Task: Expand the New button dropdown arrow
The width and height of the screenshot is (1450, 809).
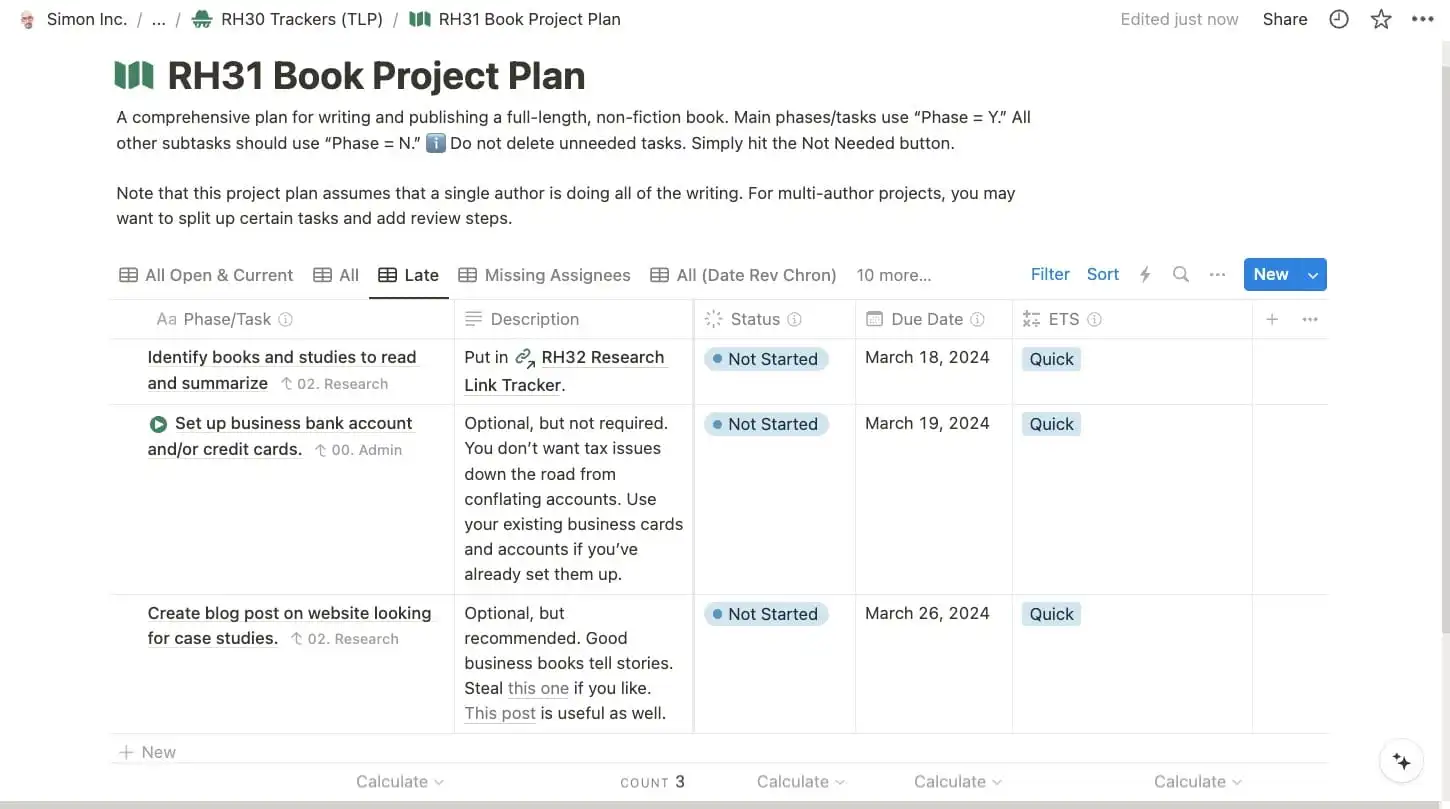Action: (1313, 275)
